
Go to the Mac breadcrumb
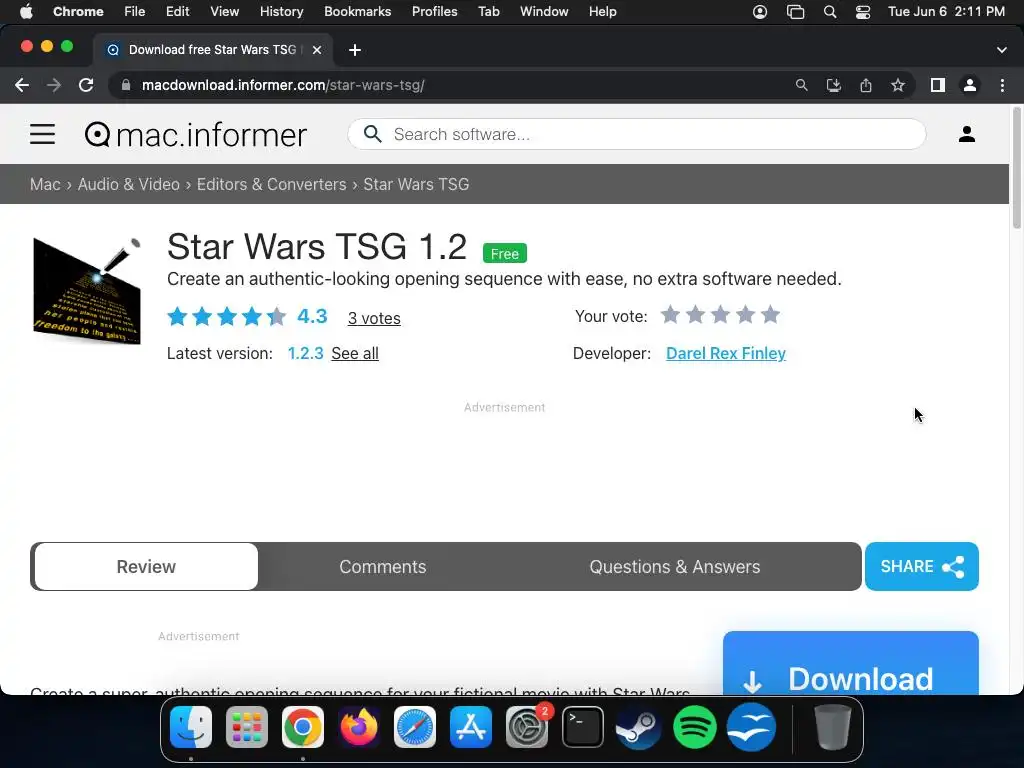click(45, 185)
